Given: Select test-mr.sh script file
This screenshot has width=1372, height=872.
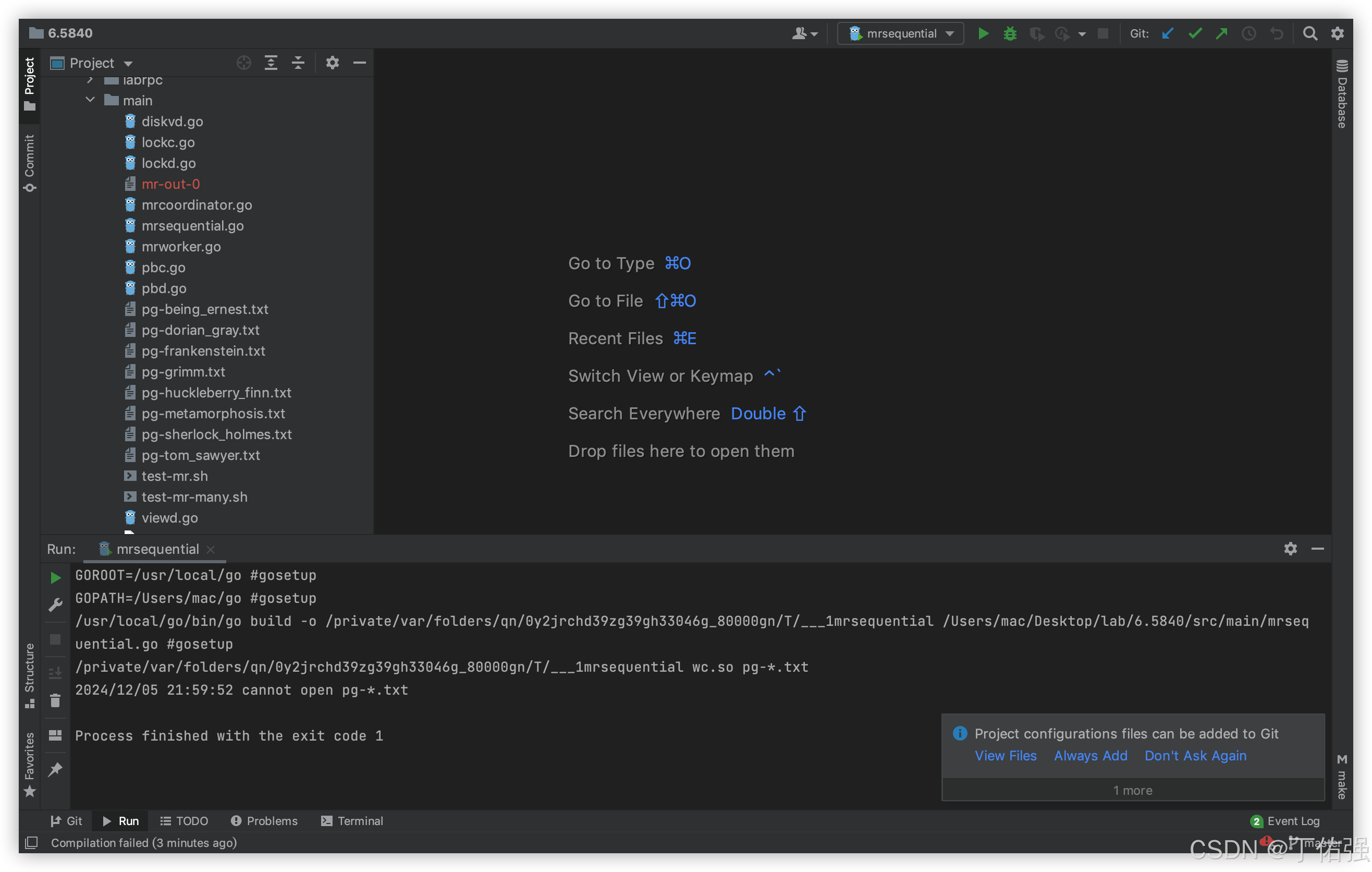Looking at the screenshot, I should coord(174,476).
